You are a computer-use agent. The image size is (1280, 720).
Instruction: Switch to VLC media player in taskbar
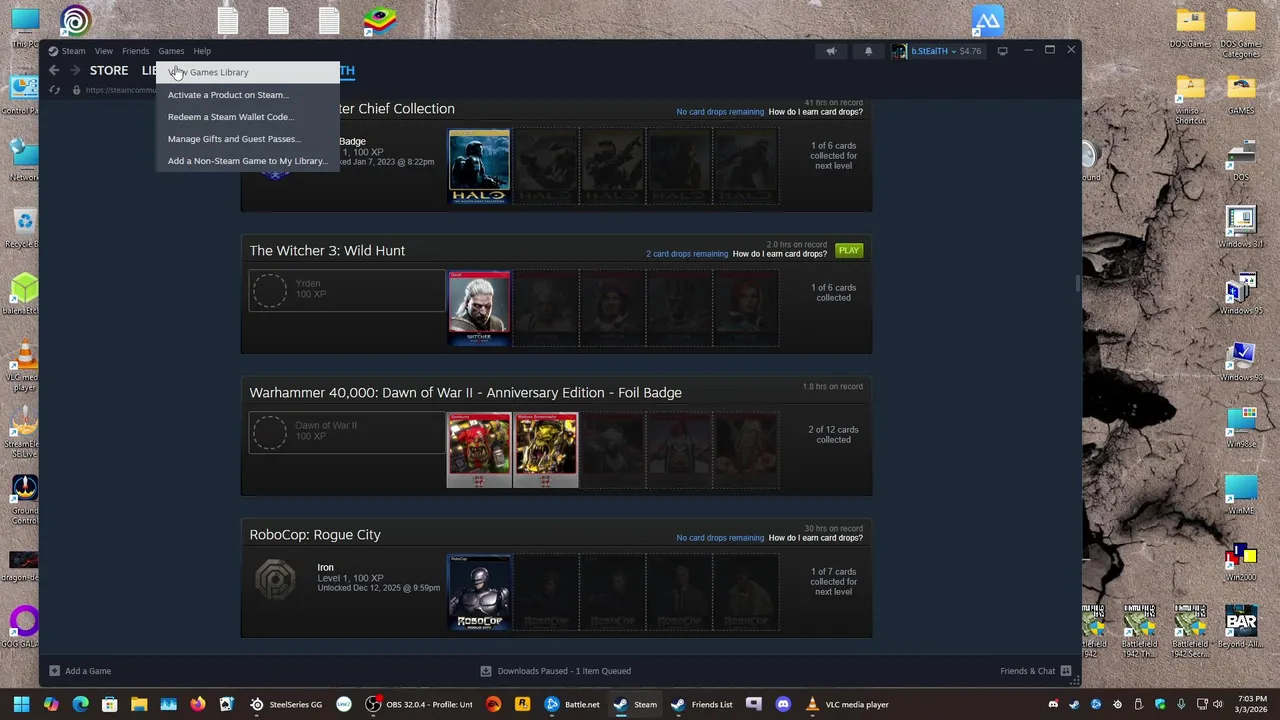click(x=848, y=704)
